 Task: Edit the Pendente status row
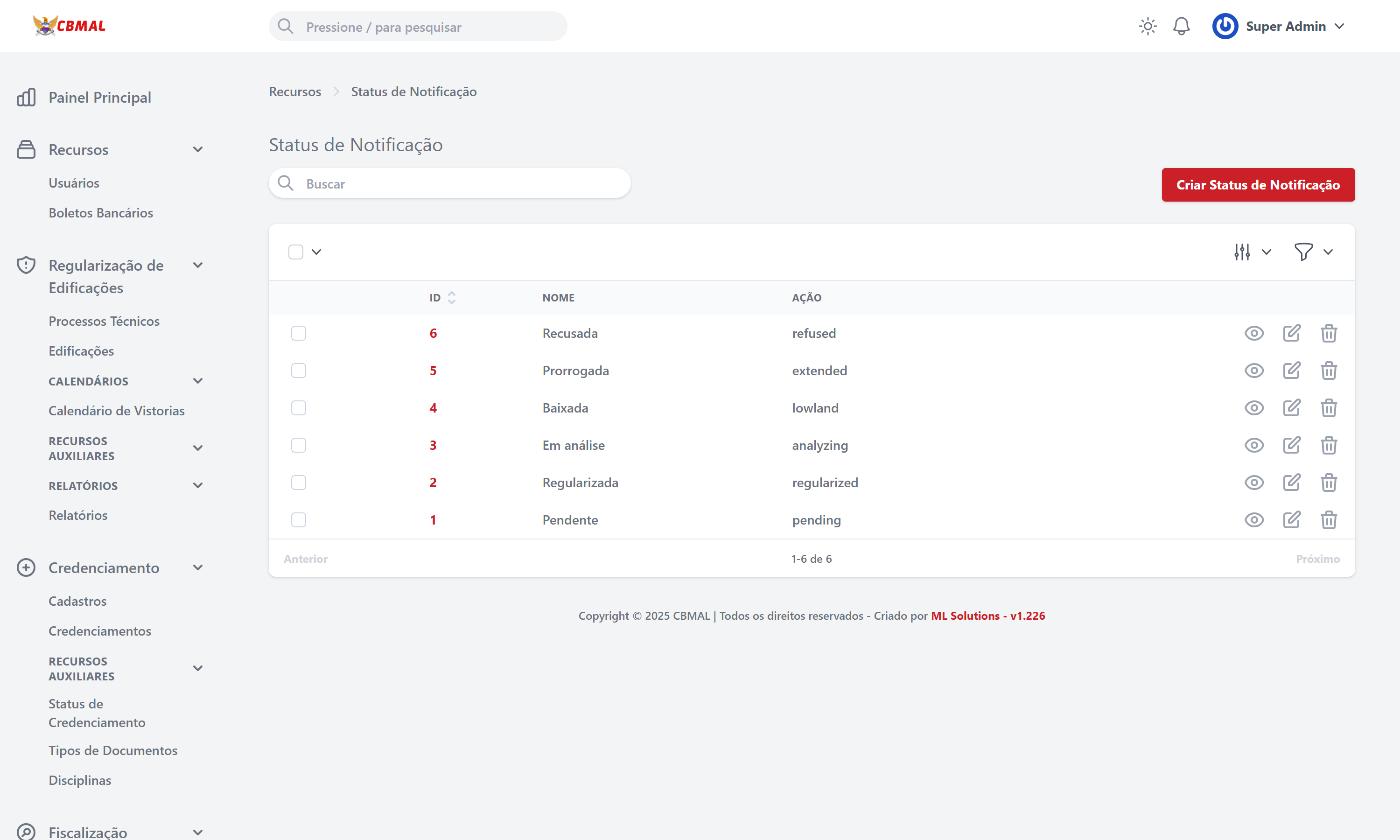(x=1292, y=519)
